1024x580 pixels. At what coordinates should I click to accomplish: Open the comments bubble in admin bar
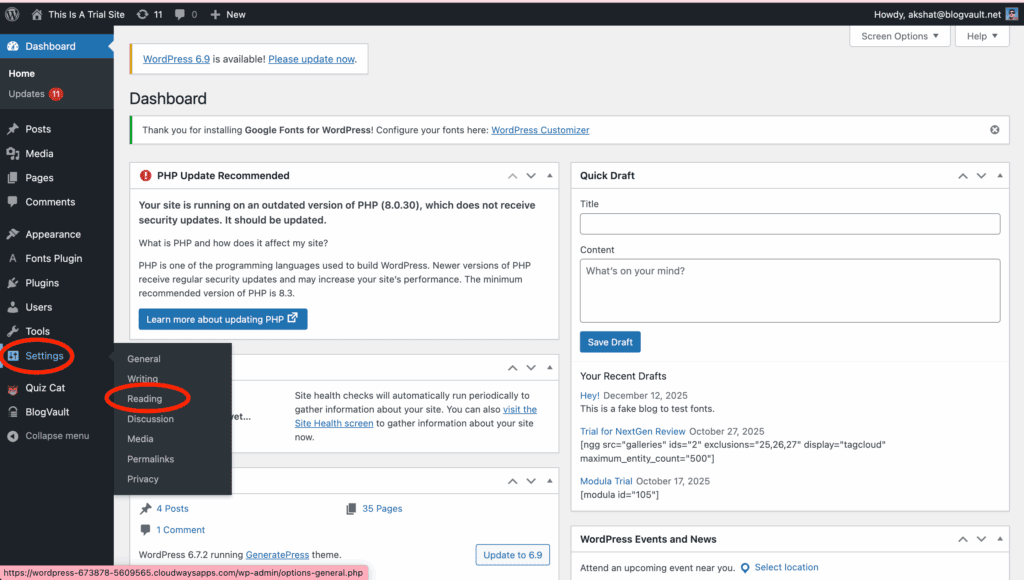(185, 14)
